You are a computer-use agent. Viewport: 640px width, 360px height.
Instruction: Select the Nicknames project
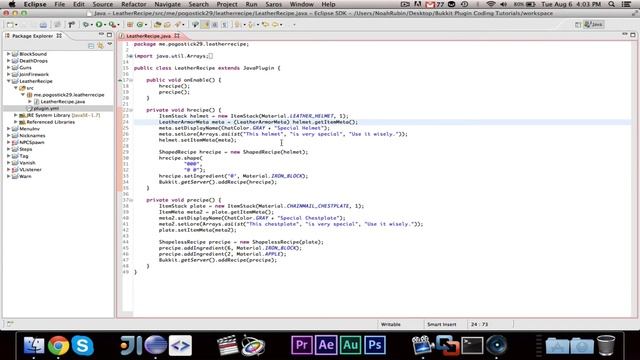coord(32,136)
